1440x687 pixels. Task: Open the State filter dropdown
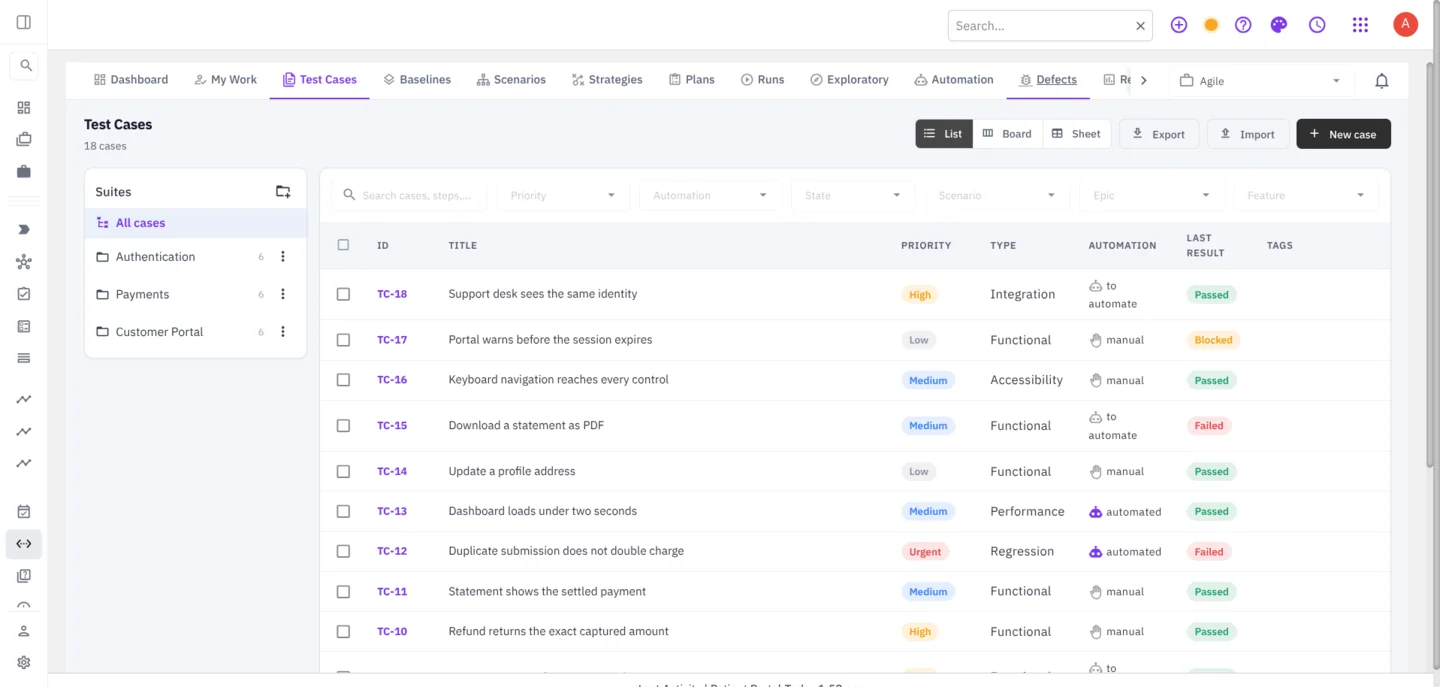pyautogui.click(x=853, y=195)
